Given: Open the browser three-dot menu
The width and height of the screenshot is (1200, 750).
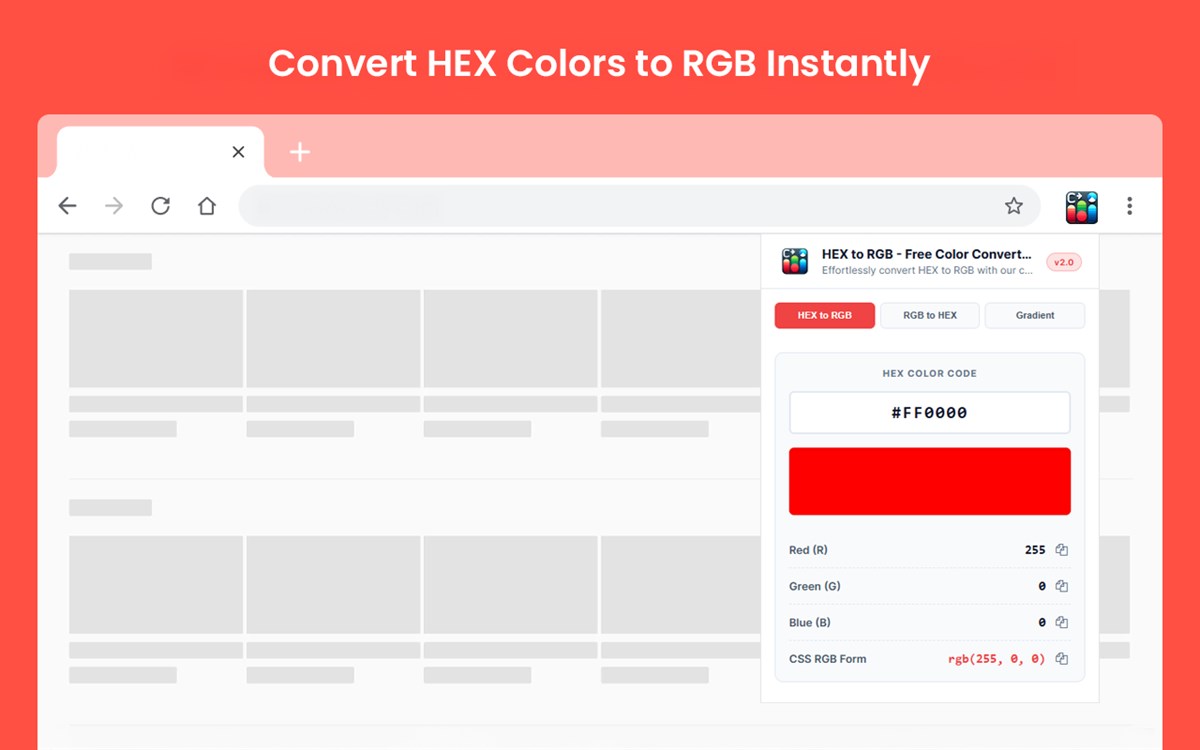Looking at the screenshot, I should tap(1129, 206).
